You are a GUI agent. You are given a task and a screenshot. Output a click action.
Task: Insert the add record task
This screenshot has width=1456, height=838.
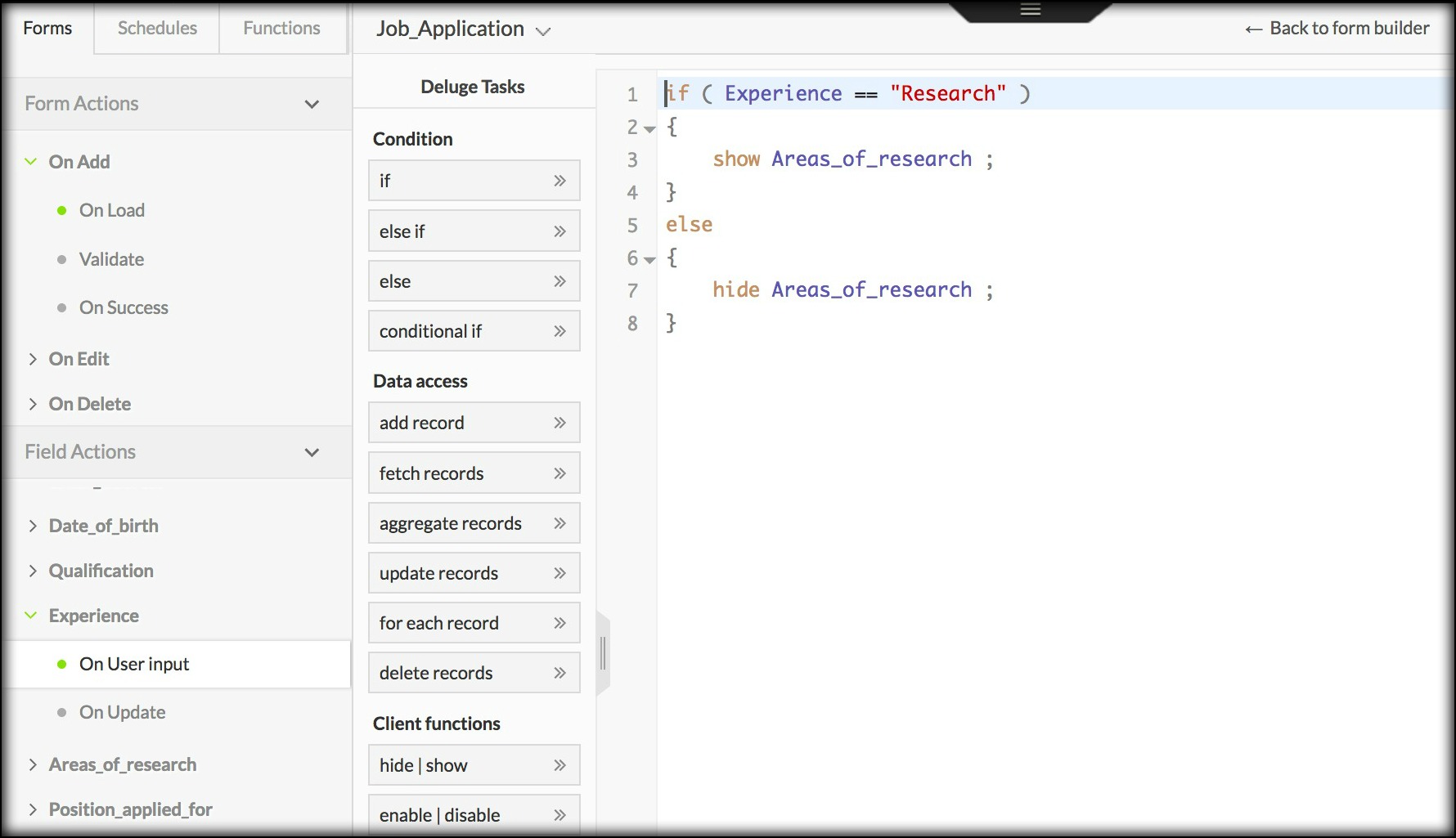474,423
